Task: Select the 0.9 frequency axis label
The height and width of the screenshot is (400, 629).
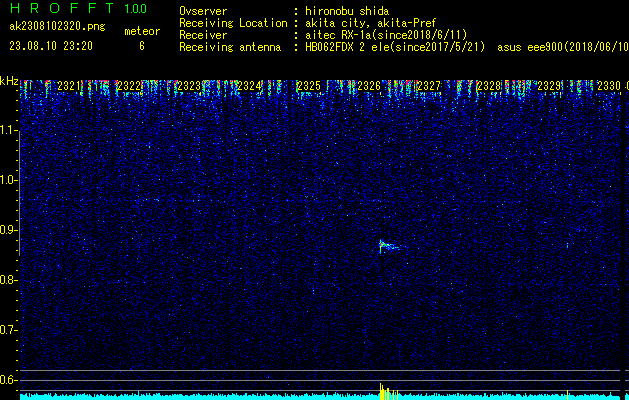Action: point(9,229)
